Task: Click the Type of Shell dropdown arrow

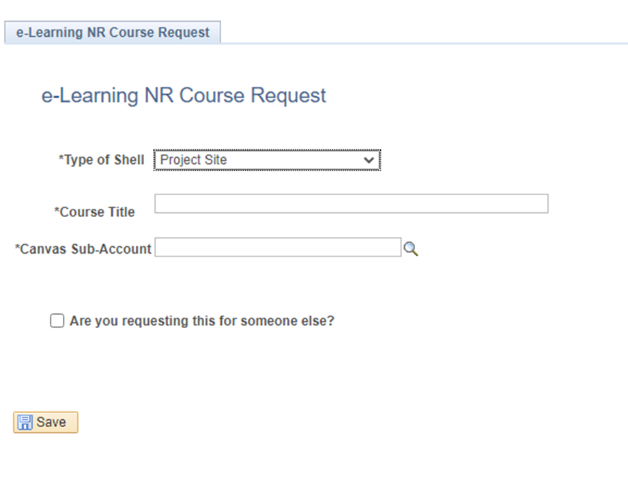Action: tap(369, 160)
